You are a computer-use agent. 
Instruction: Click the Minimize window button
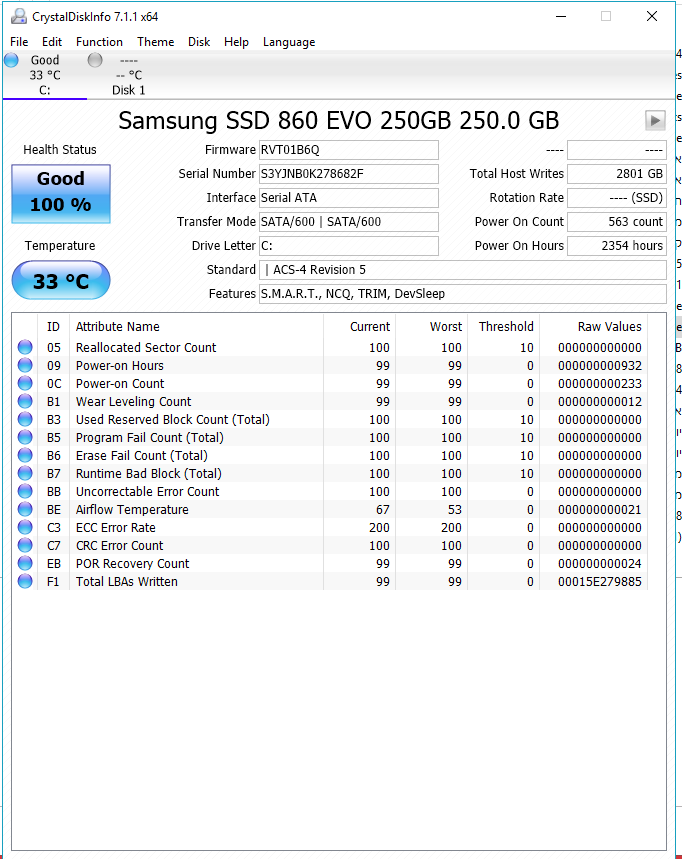pyautogui.click(x=561, y=16)
